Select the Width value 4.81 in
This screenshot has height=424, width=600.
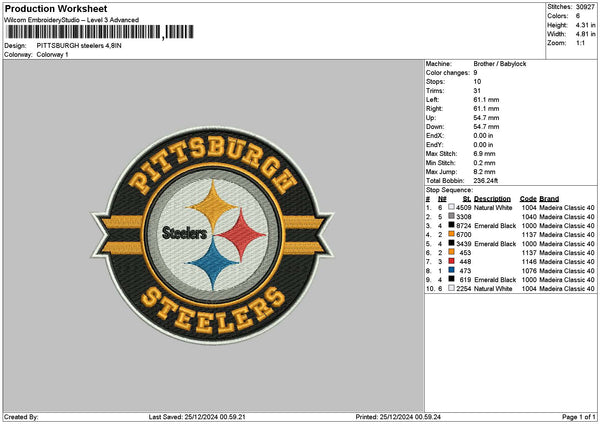tap(585, 34)
